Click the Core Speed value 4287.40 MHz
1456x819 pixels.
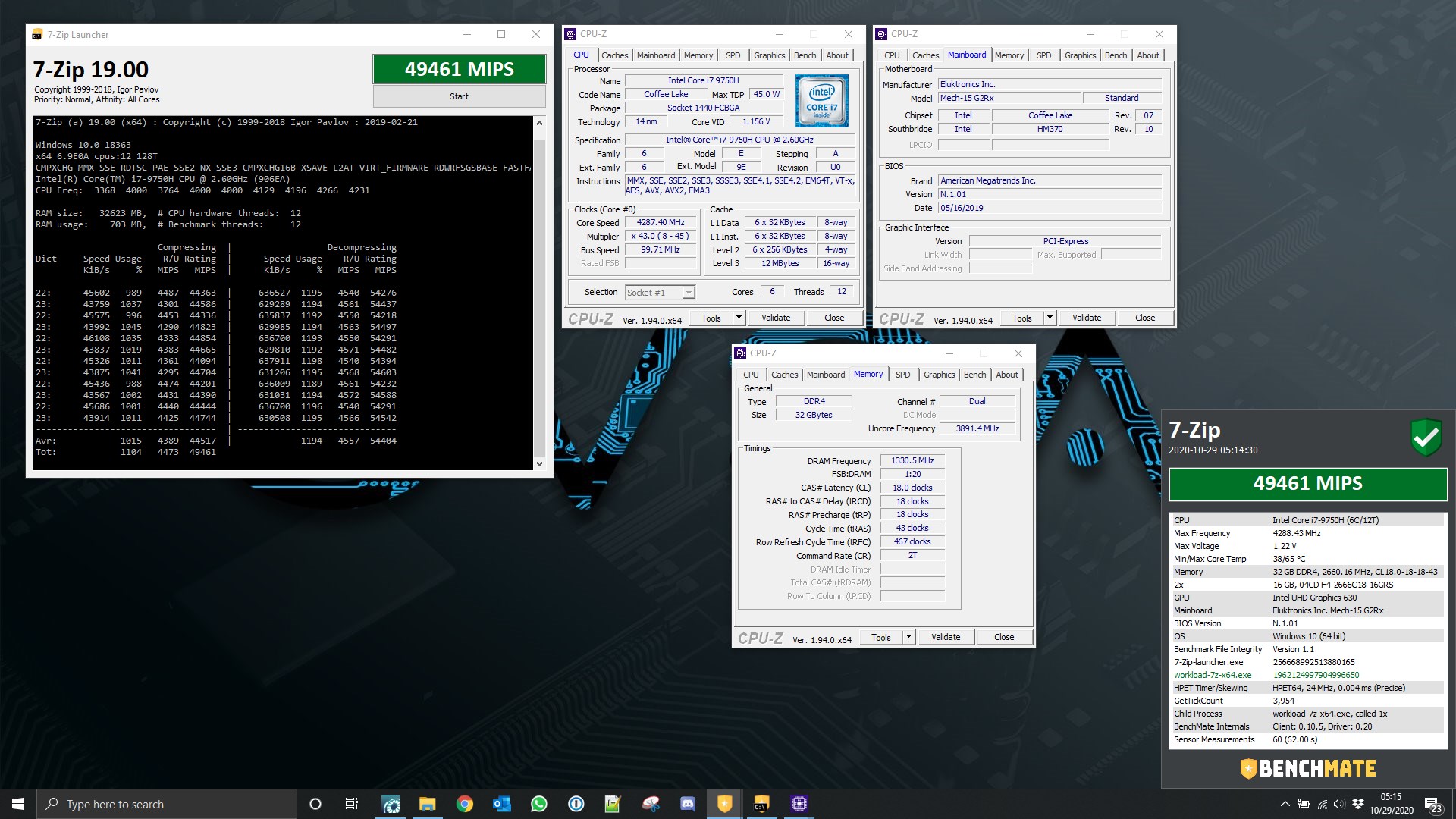click(661, 222)
